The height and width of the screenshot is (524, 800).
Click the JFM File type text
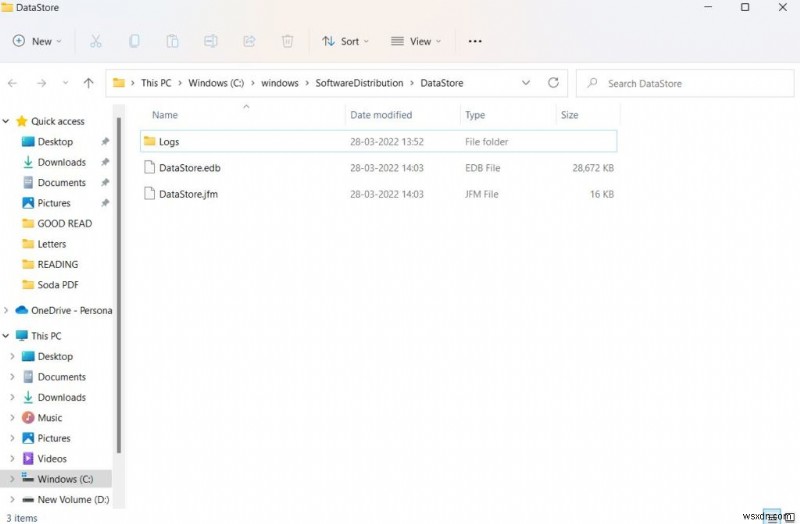coord(482,194)
